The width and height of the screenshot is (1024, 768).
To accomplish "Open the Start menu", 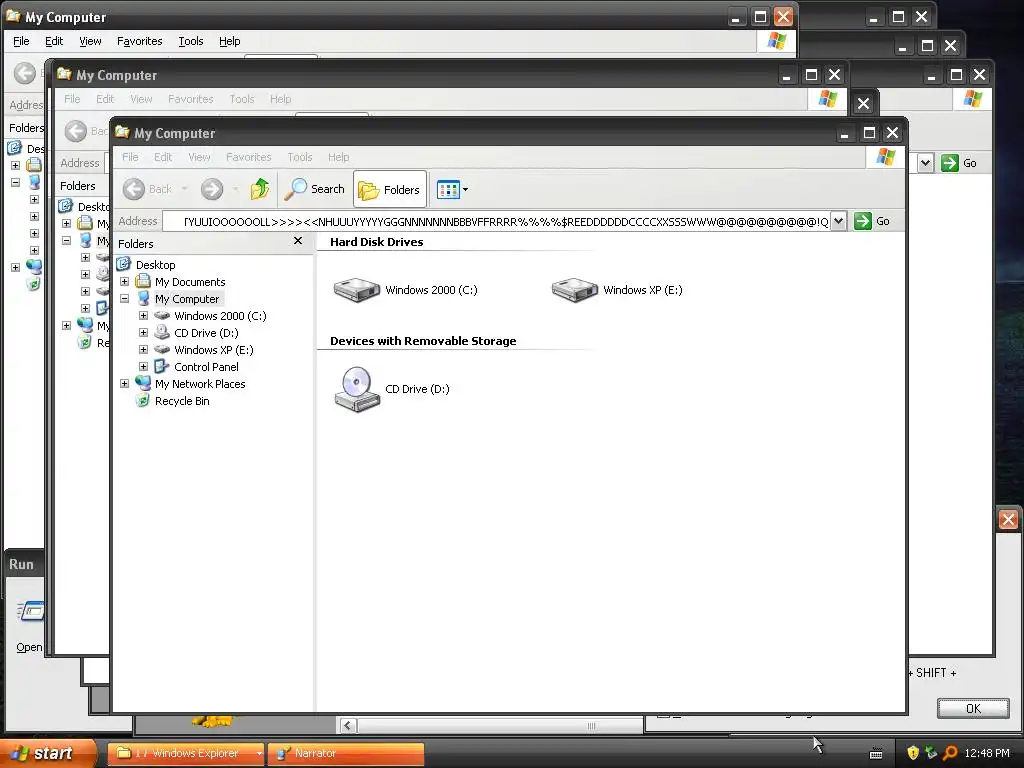I will tap(48, 753).
